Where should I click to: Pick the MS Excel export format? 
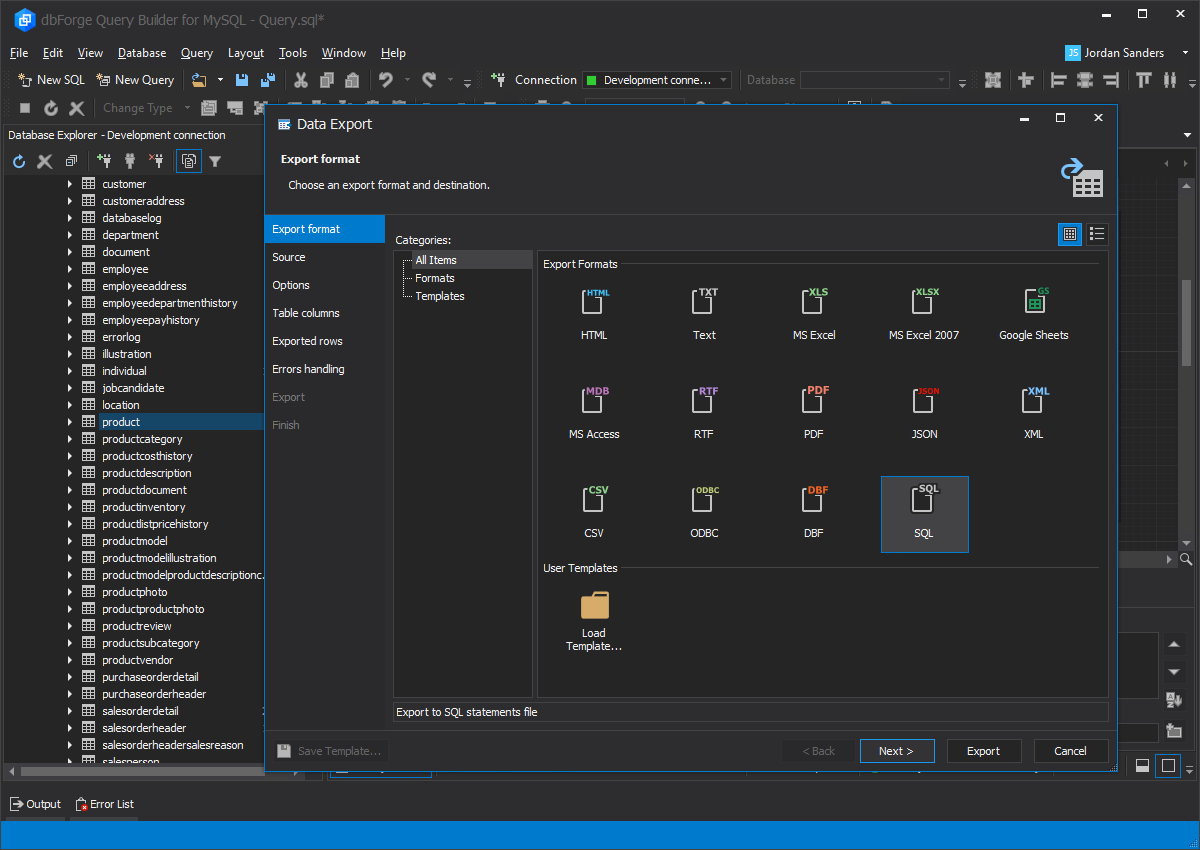coord(814,303)
